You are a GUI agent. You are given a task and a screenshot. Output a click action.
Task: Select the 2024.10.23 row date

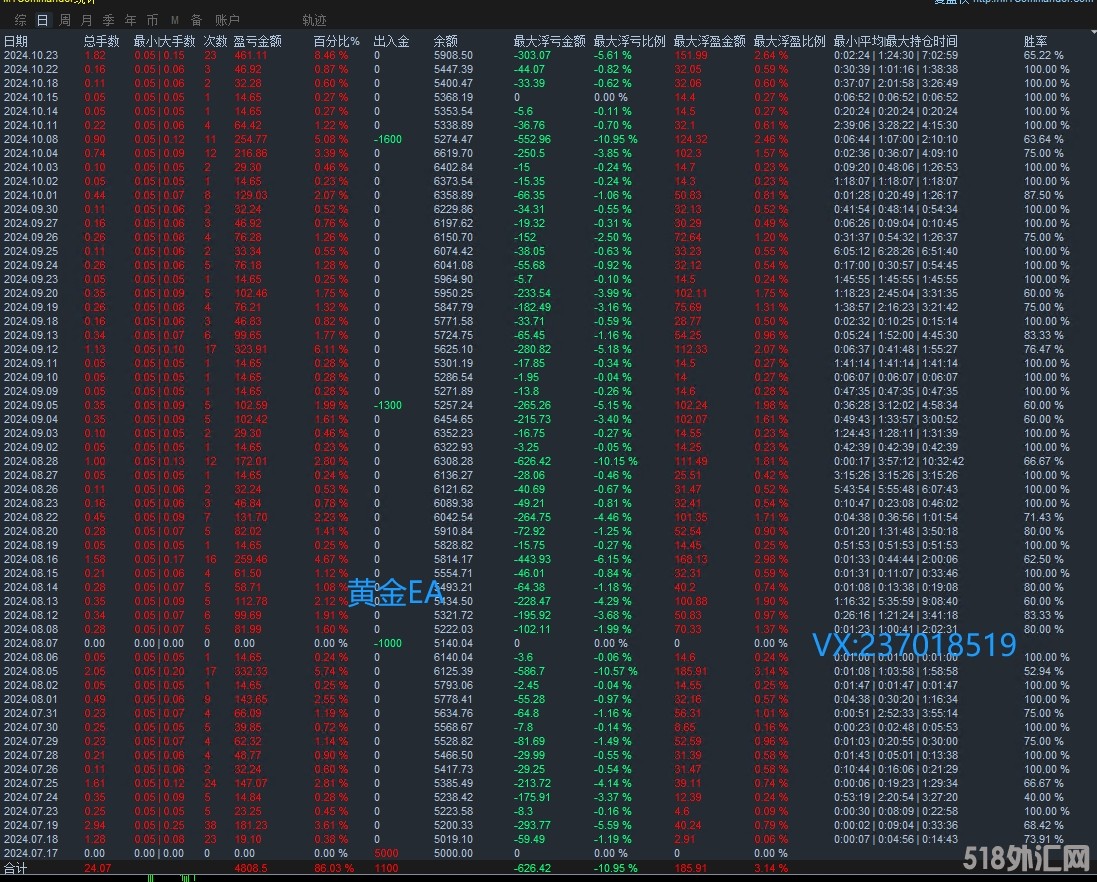30,55
